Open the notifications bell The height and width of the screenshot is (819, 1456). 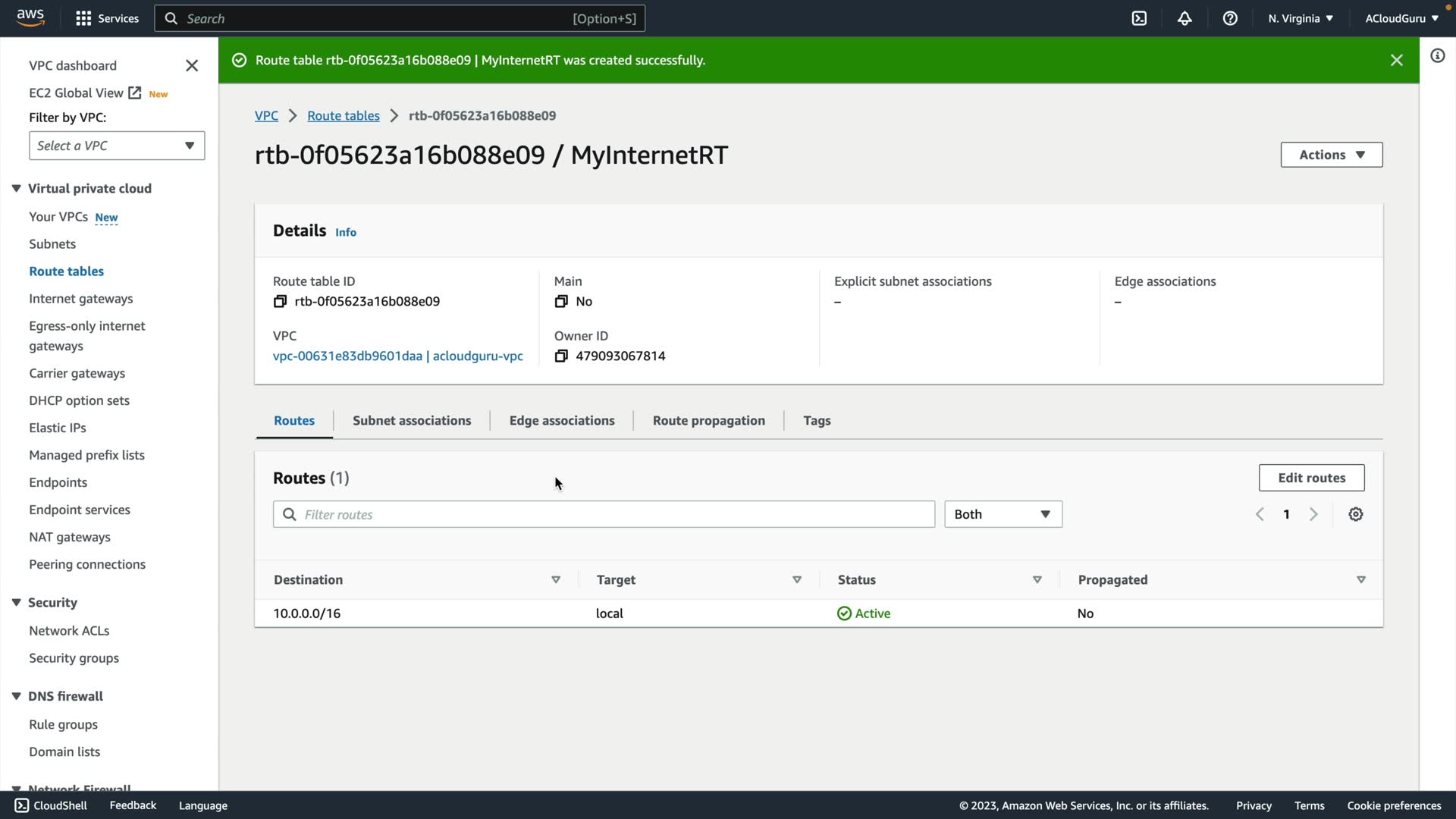[x=1185, y=18]
